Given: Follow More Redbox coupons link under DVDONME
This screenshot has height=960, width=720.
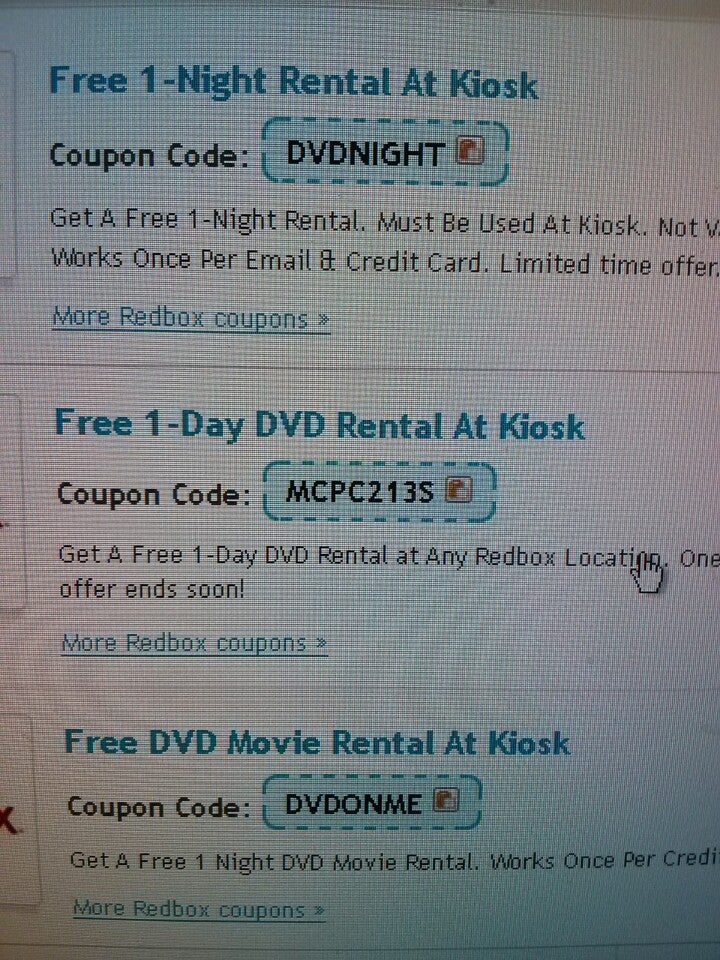Looking at the screenshot, I should (198, 909).
